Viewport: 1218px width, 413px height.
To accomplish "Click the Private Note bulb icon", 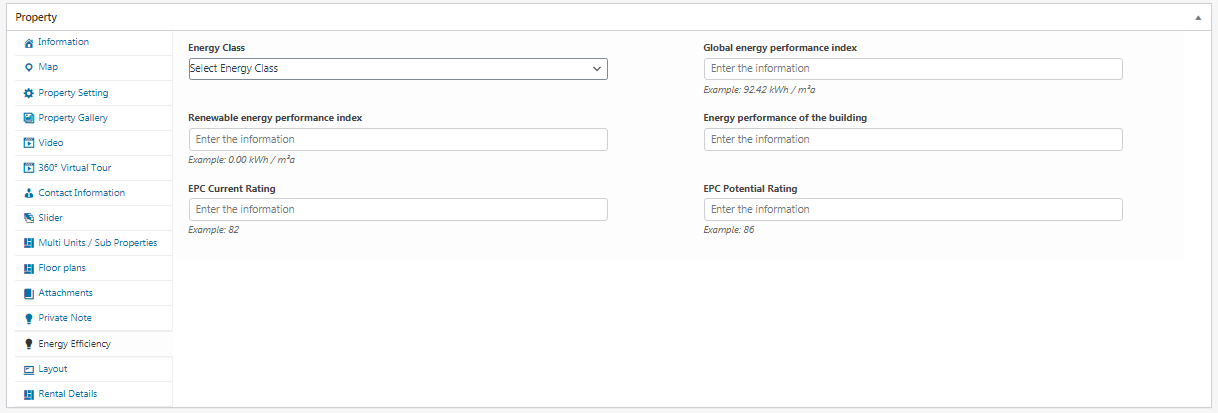I will 29,319.
